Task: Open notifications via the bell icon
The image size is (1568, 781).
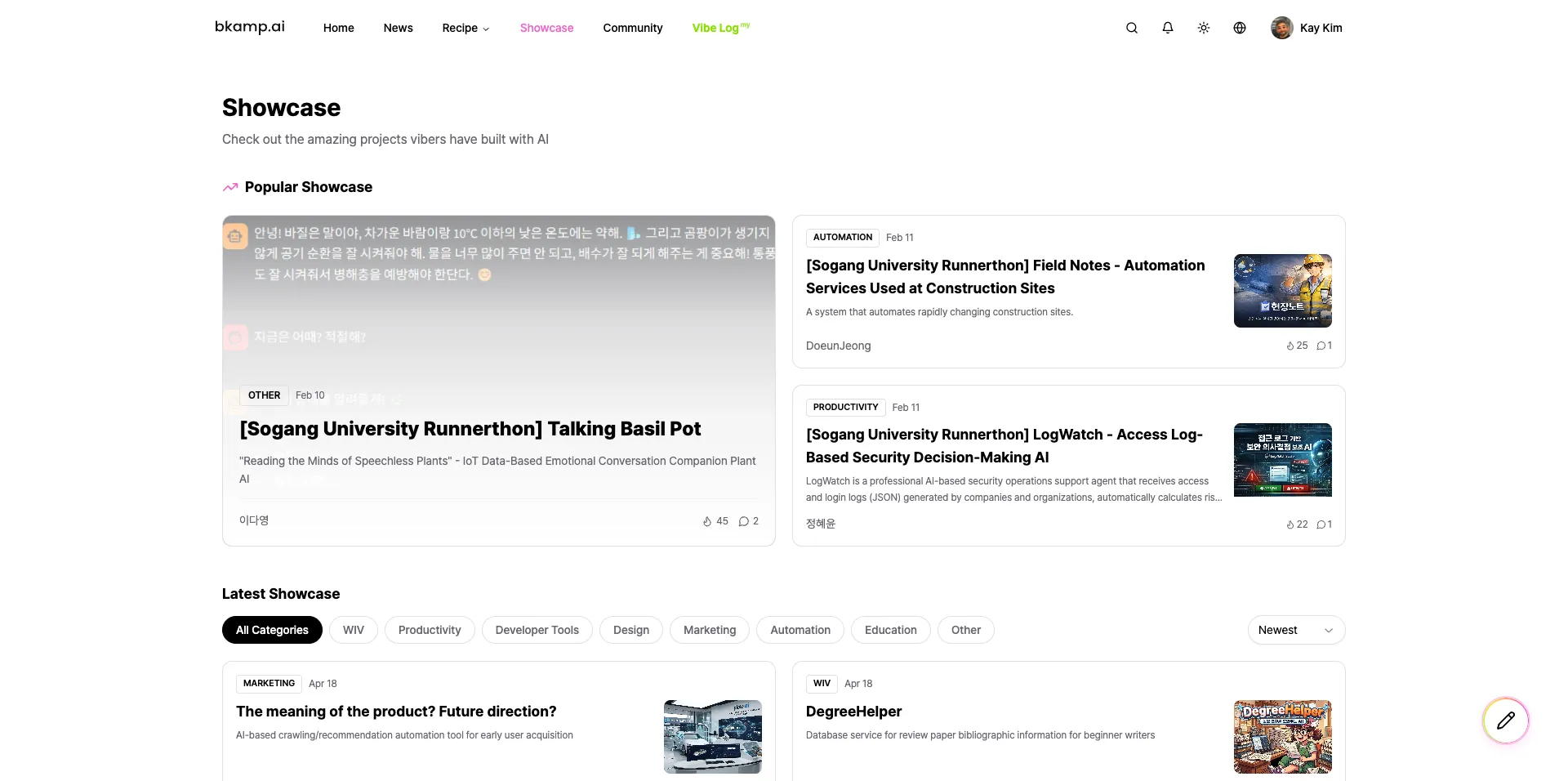Action: pos(1168,27)
